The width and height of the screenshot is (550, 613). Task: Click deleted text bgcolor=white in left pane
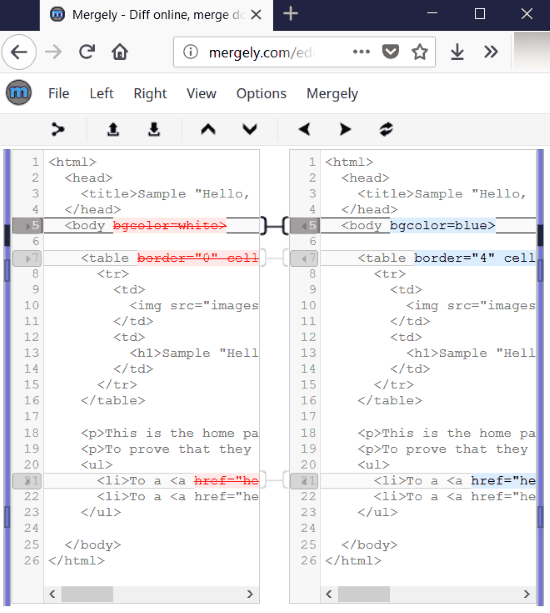[170, 226]
